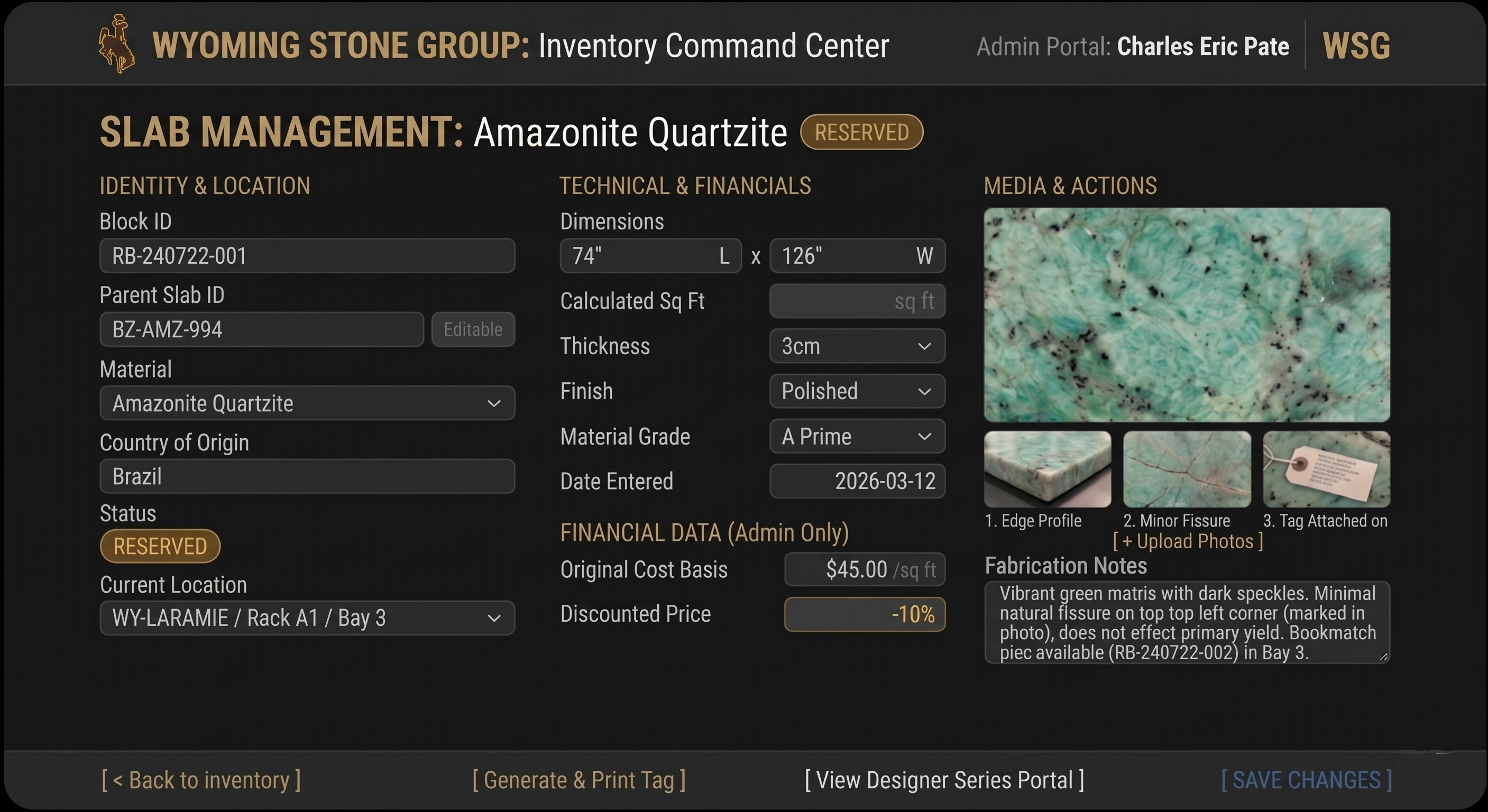Image resolution: width=1488 pixels, height=812 pixels.
Task: Toggle the Editable button beside Parent Slab ID
Action: (473, 329)
